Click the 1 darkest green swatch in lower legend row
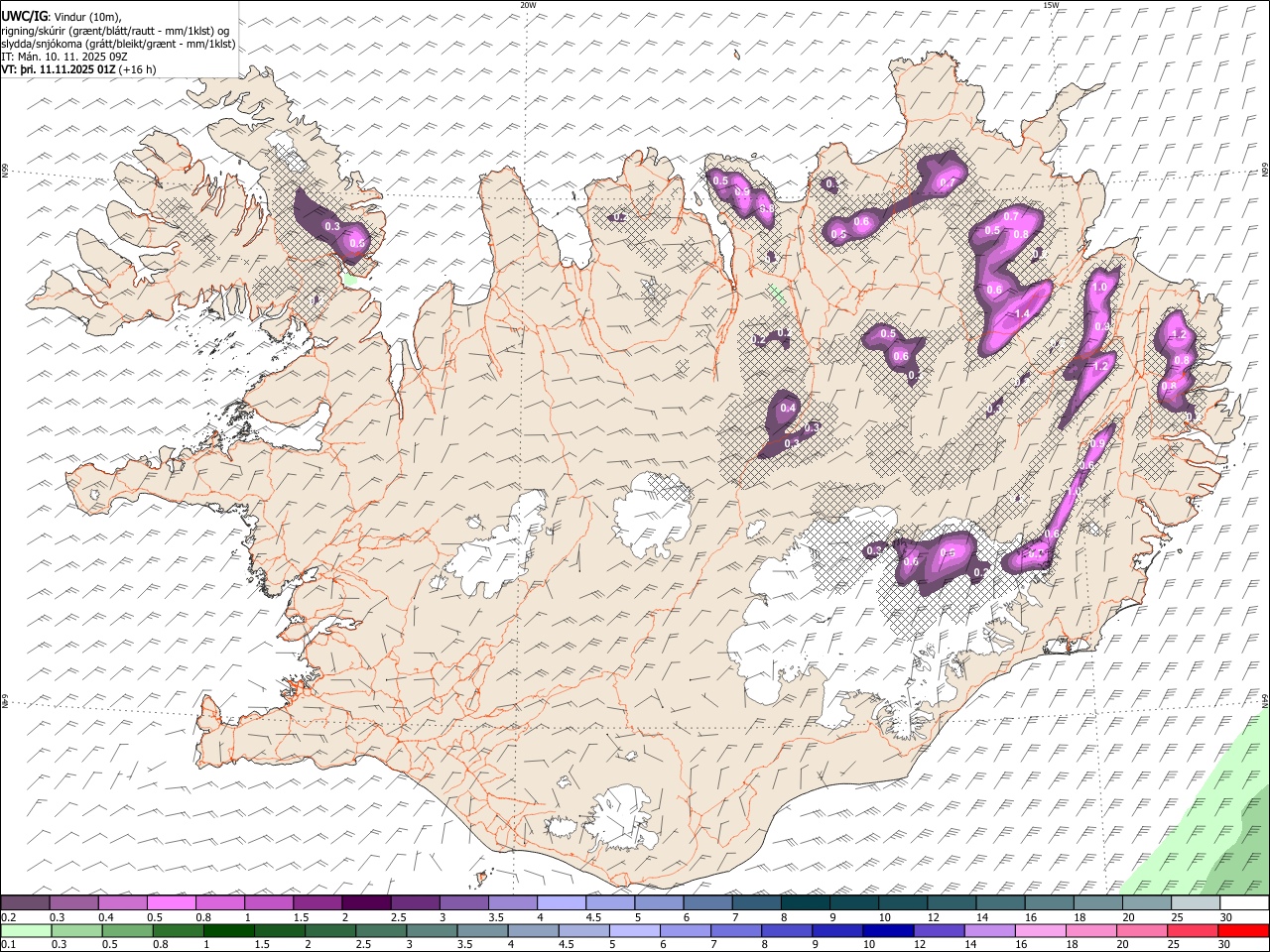Screen dimensions: 1270x952 [x=228, y=931]
